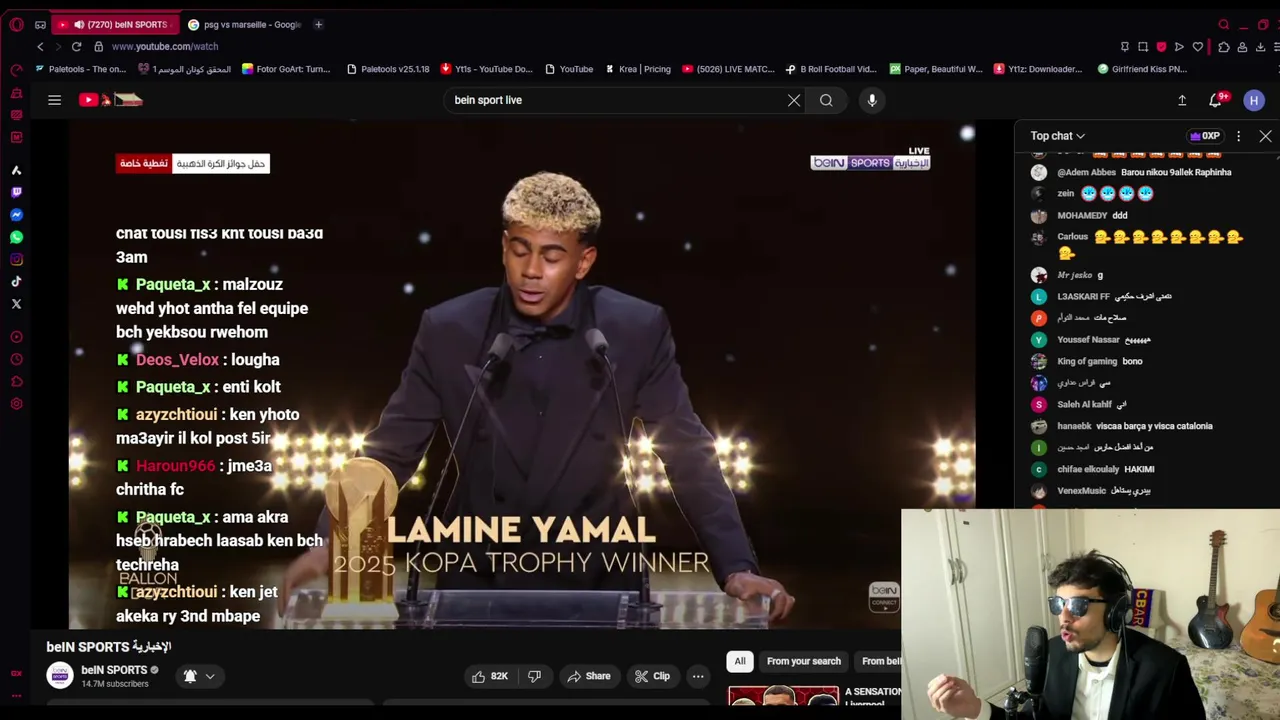
Task: Open the A SENSATION recommended video thumbnail
Action: pos(784,696)
